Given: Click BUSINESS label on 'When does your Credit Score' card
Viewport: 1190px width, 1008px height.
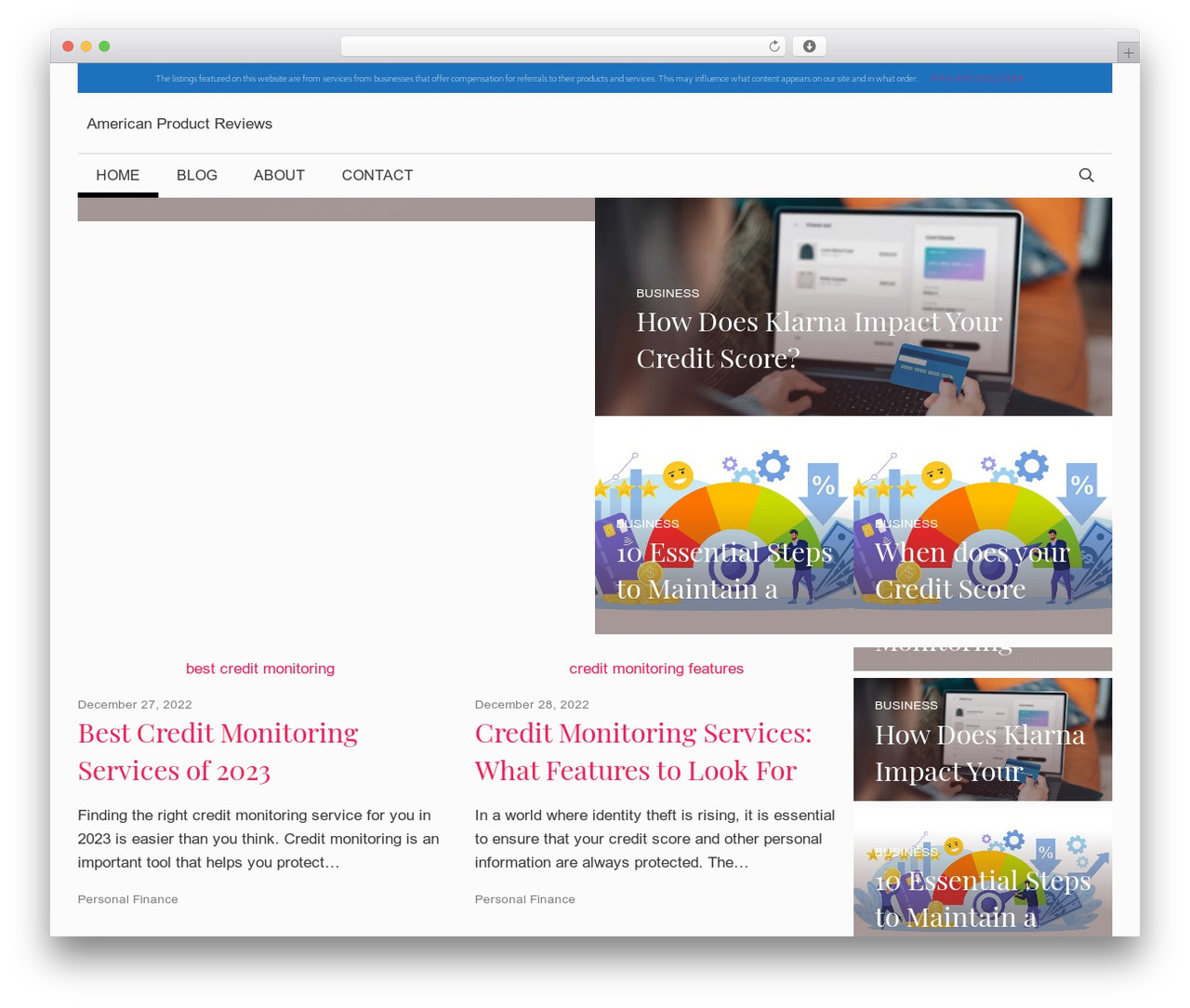Looking at the screenshot, I should point(906,524).
